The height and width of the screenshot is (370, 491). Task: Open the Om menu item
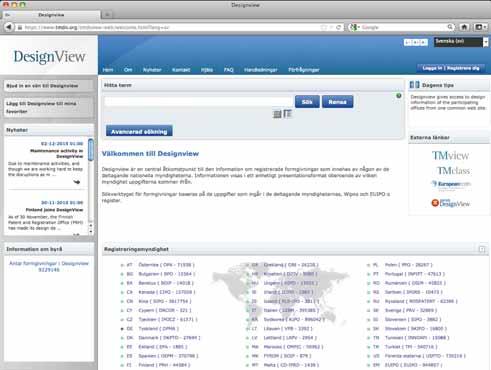click(128, 70)
